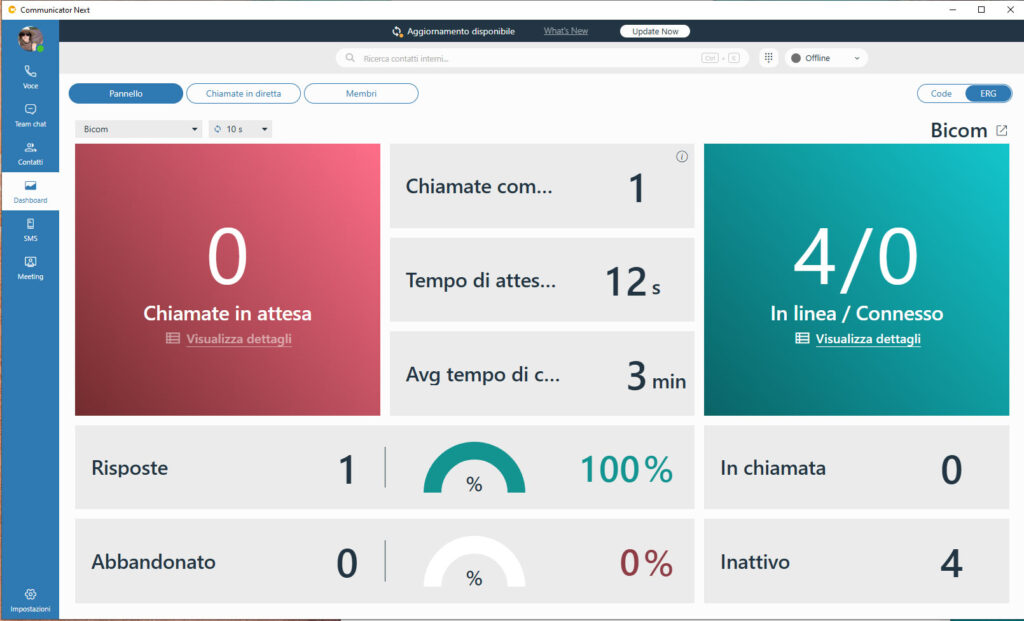1024x621 pixels.
Task: Click the info icon on Chiamate completate card
Action: (x=682, y=157)
